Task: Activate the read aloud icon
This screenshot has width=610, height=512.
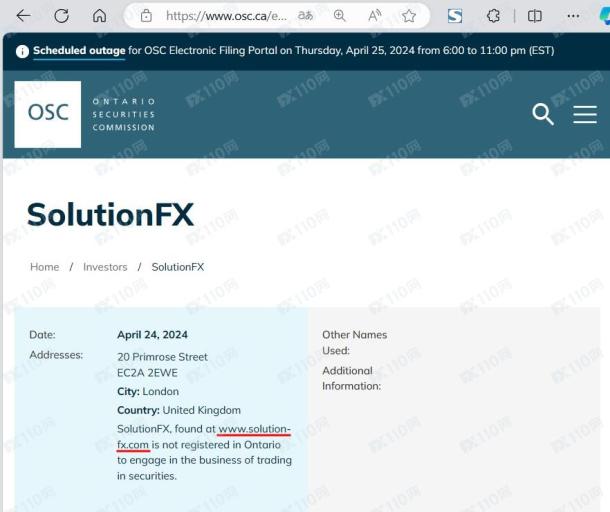Action: [374, 16]
